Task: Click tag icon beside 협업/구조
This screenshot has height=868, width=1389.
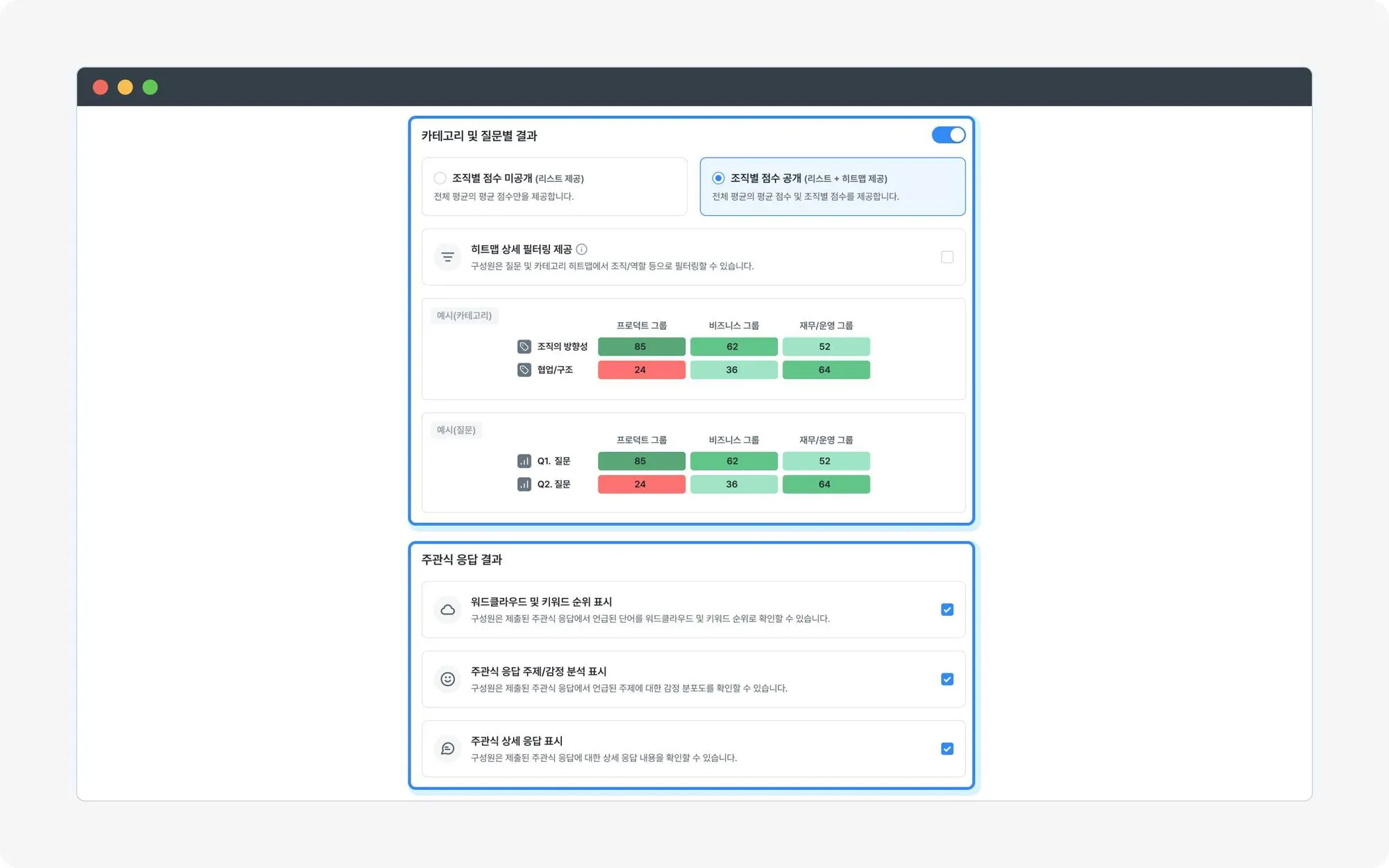Action: click(x=524, y=369)
